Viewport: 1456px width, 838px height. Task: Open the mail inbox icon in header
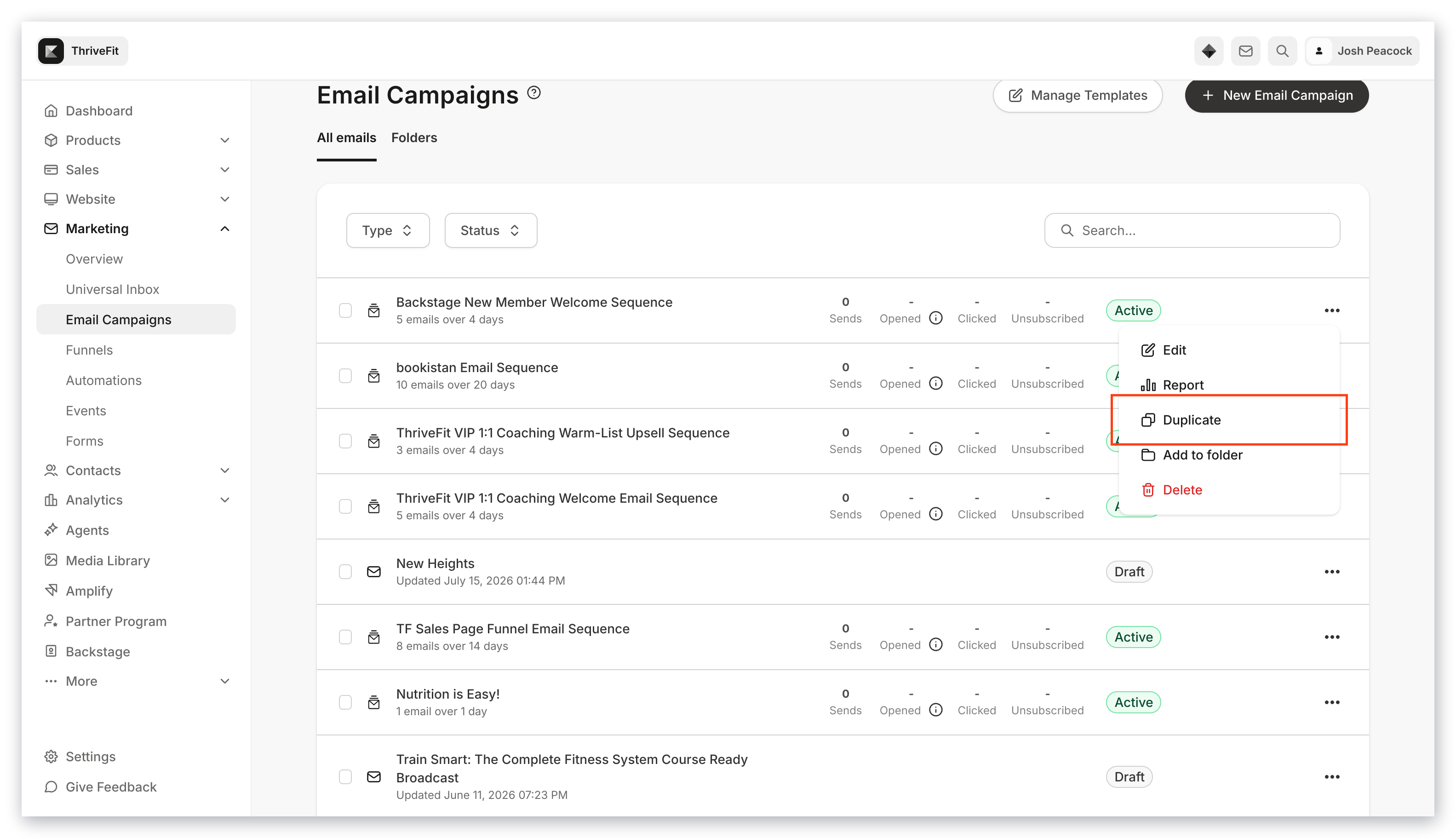[1245, 51]
